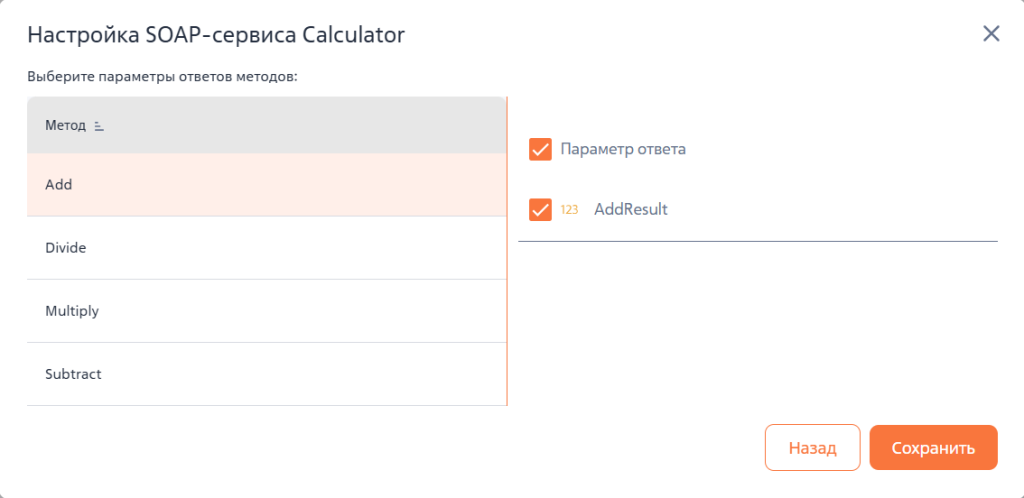Select the Subtract method row
Screen dimensions: 1024x498
click(266, 375)
